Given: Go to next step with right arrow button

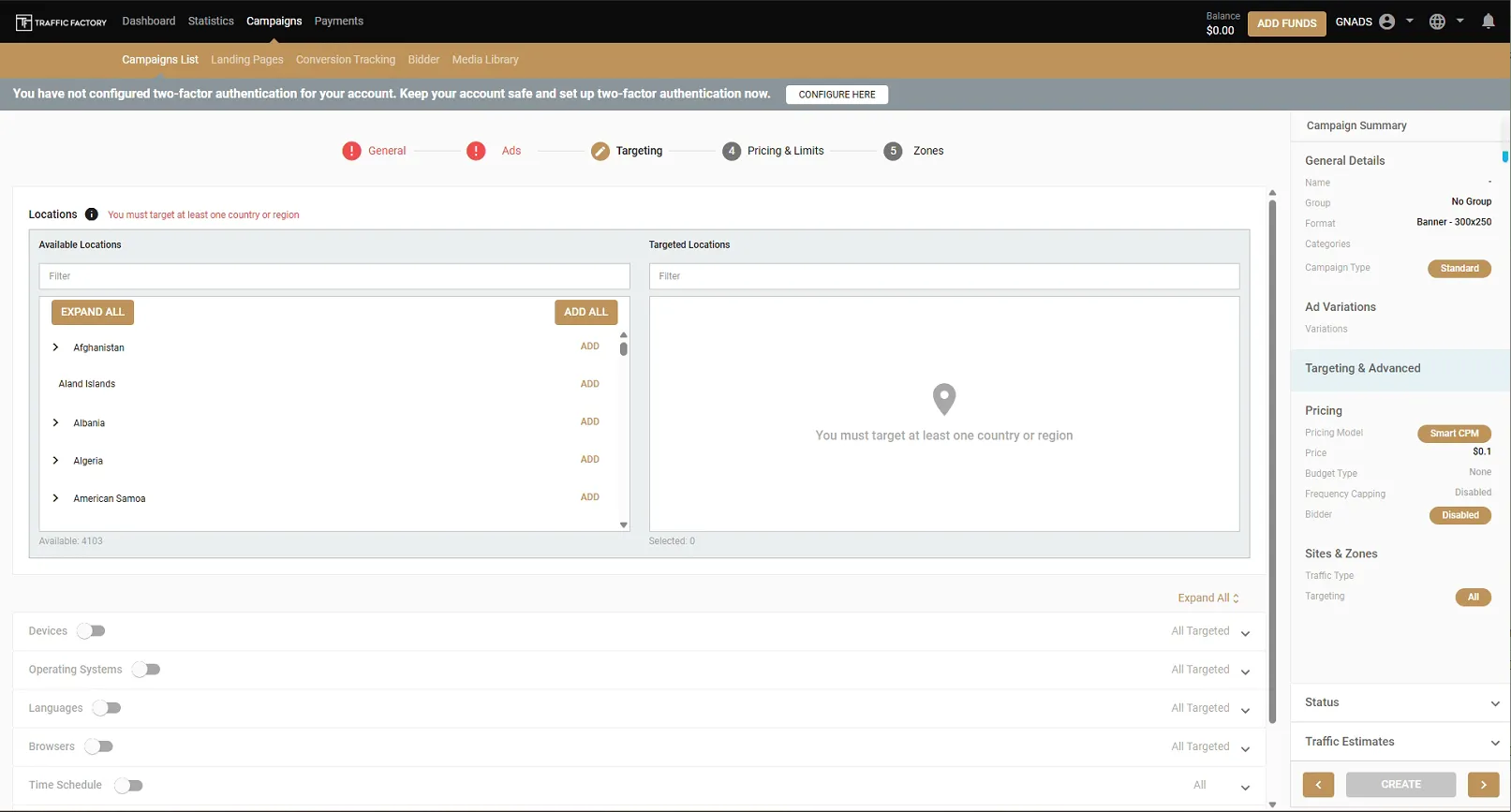Looking at the screenshot, I should tap(1483, 785).
